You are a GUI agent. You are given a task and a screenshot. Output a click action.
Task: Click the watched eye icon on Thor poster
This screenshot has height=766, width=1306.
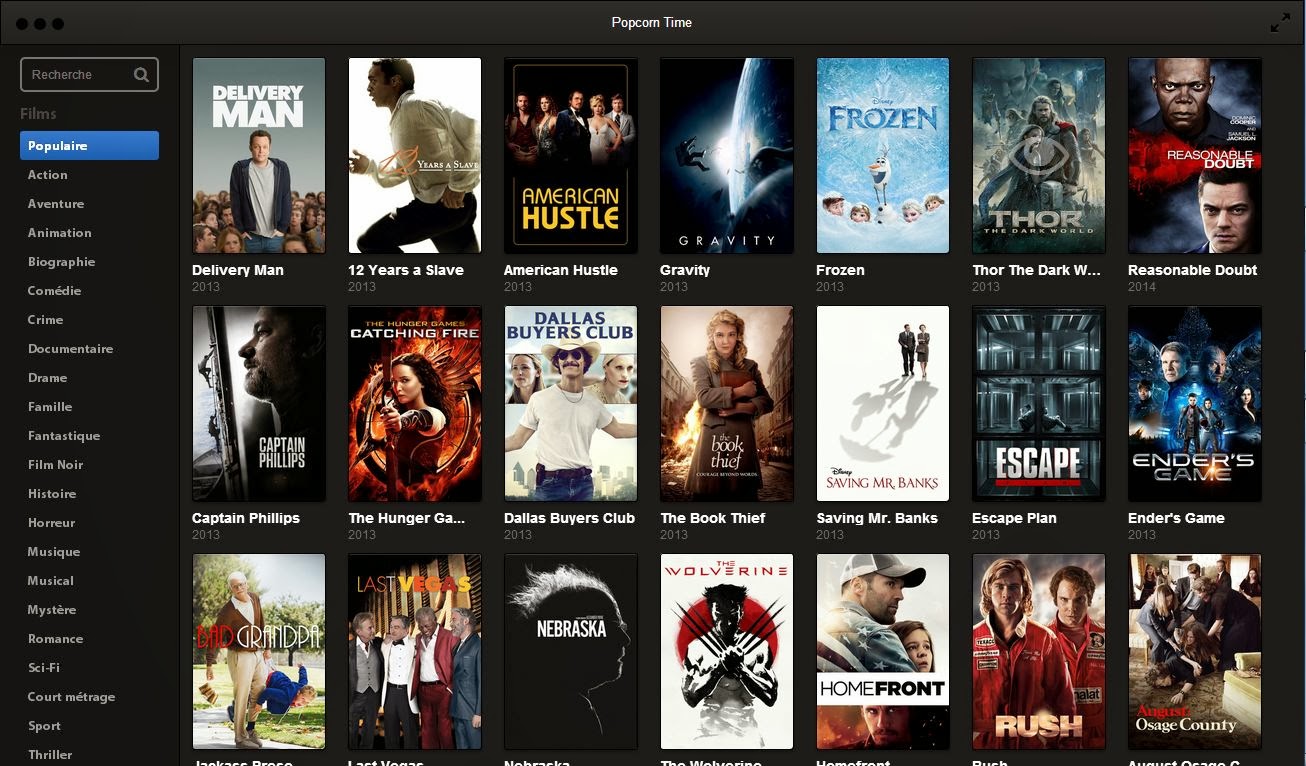[1038, 156]
